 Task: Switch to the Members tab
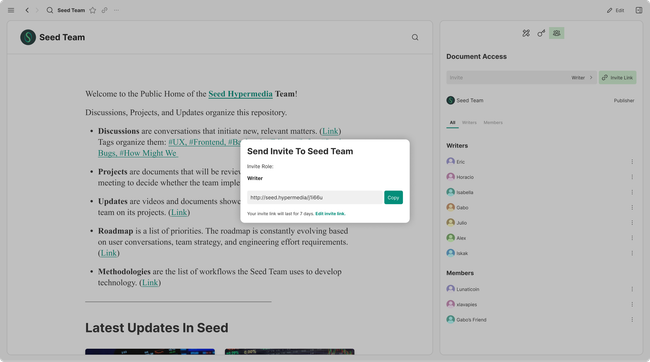[493, 123]
